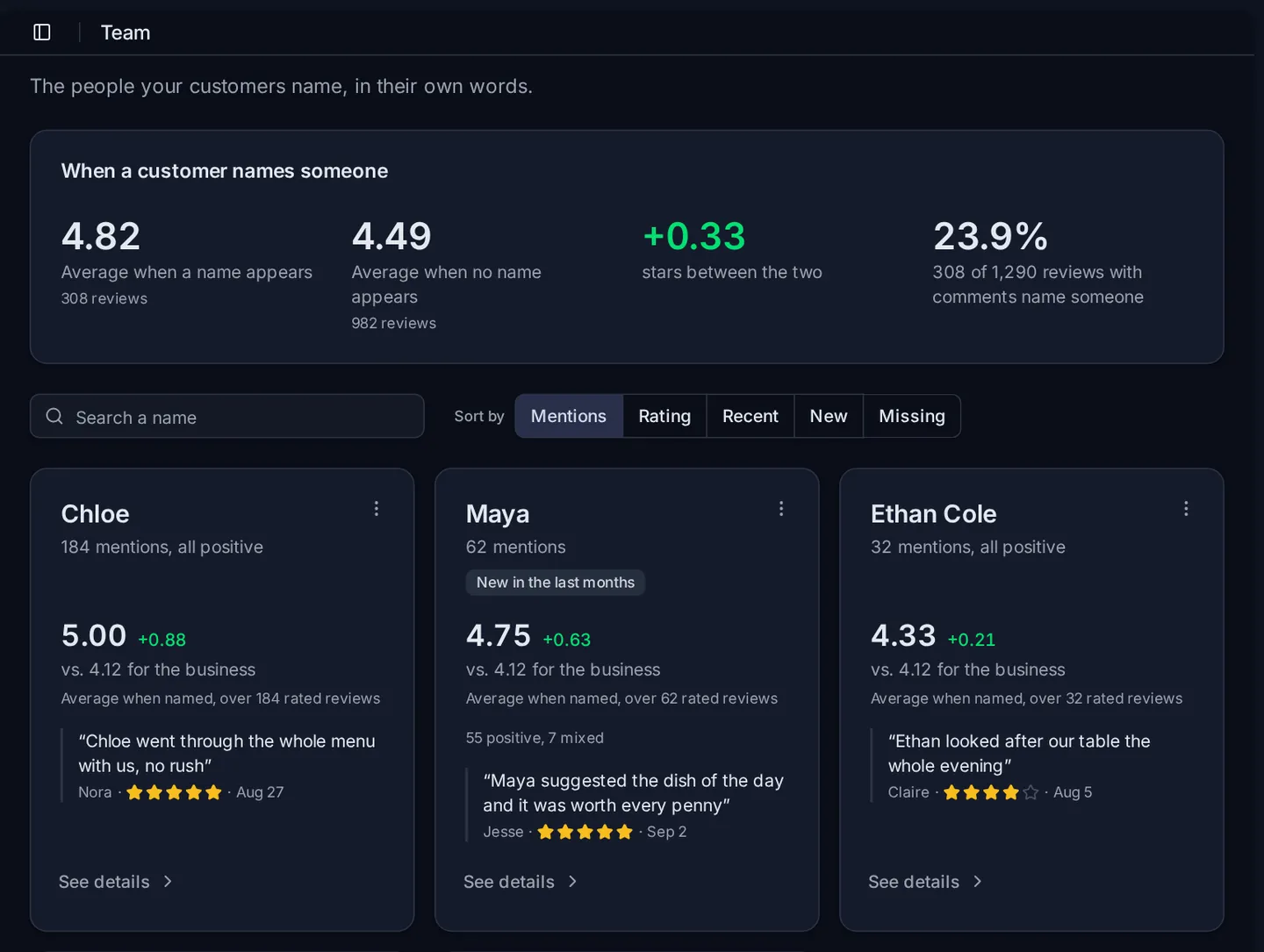Select the 4.82 average value
Screen dimensions: 1264x952
click(x=101, y=236)
